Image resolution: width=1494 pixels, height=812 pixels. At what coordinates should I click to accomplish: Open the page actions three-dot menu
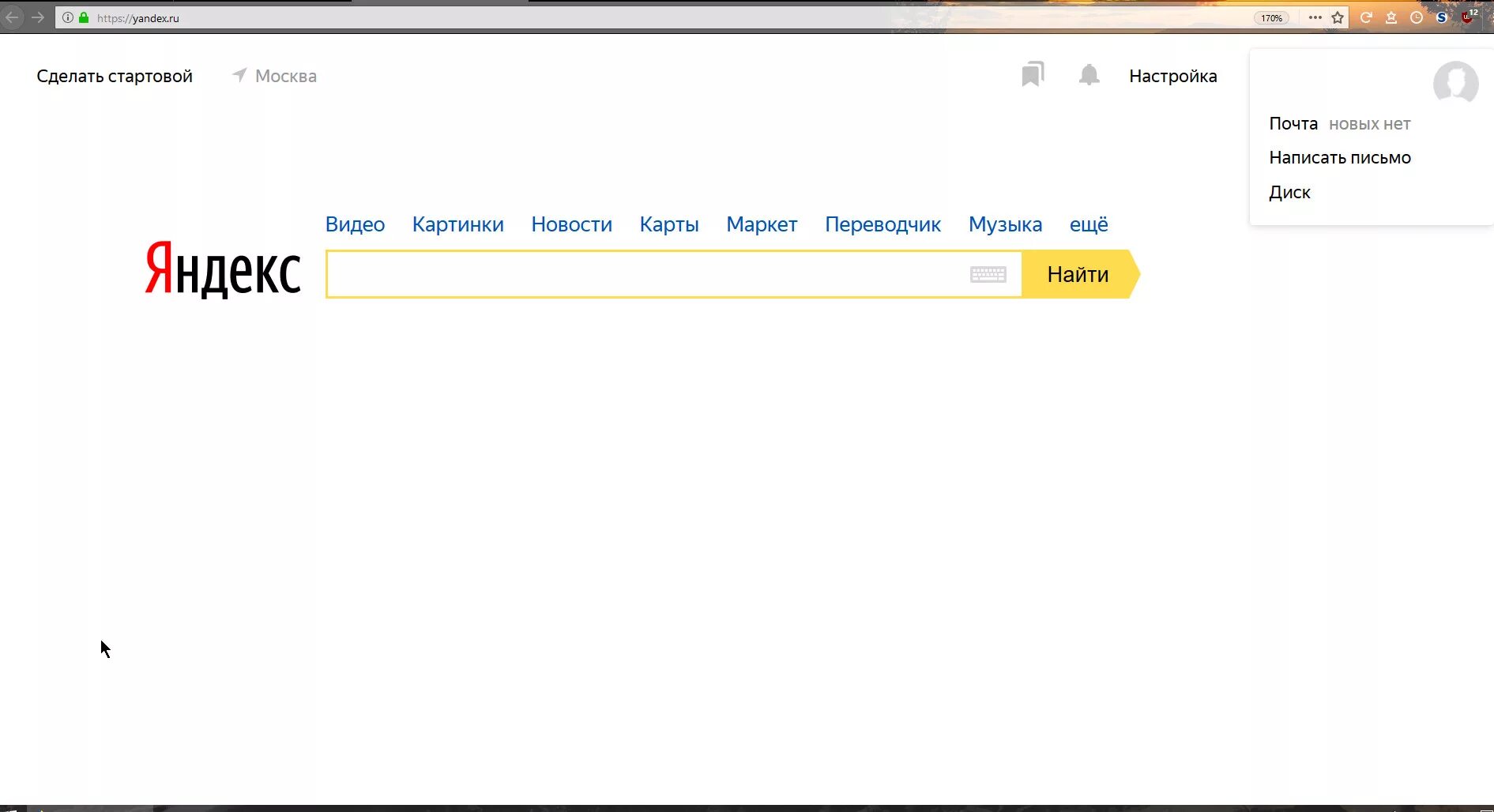[1315, 17]
